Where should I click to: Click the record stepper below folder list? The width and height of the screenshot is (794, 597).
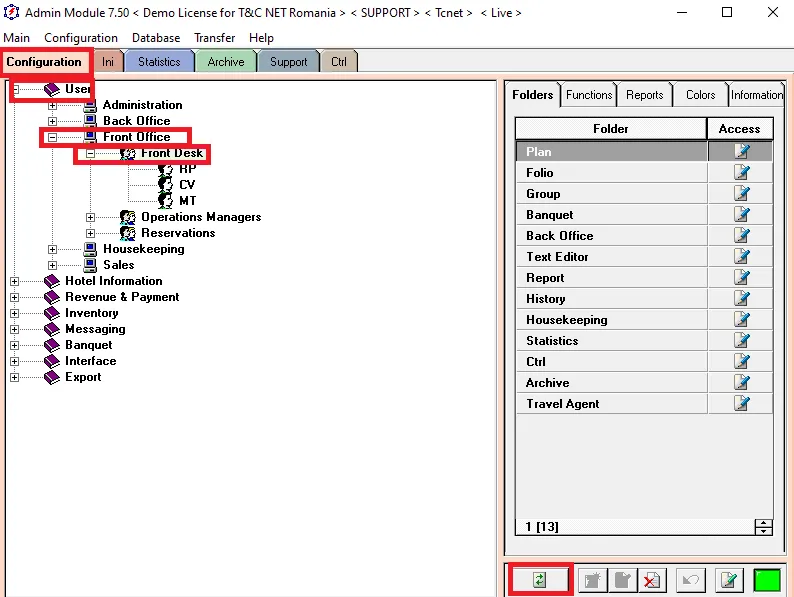(x=763, y=527)
